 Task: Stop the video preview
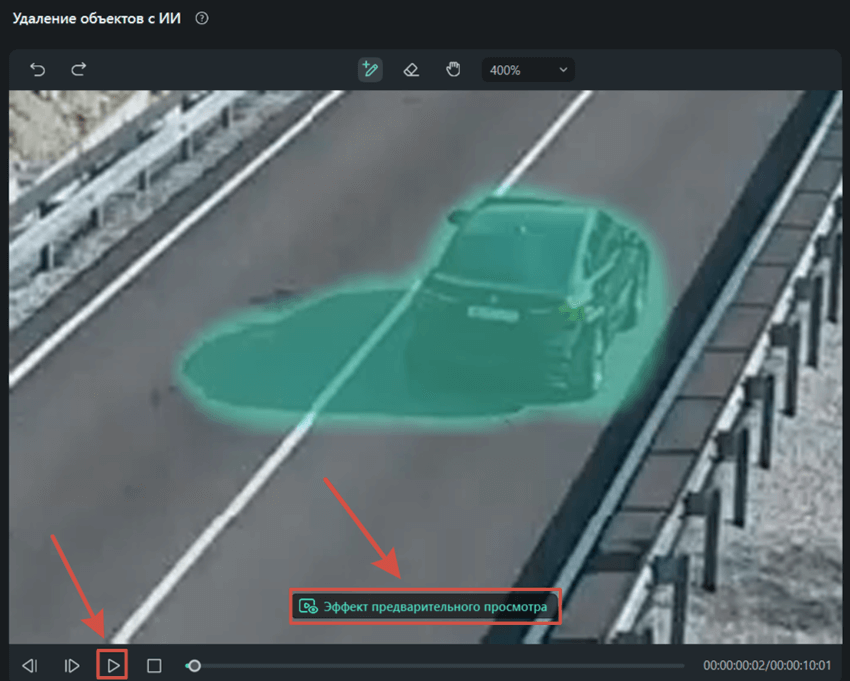pyautogui.click(x=155, y=665)
